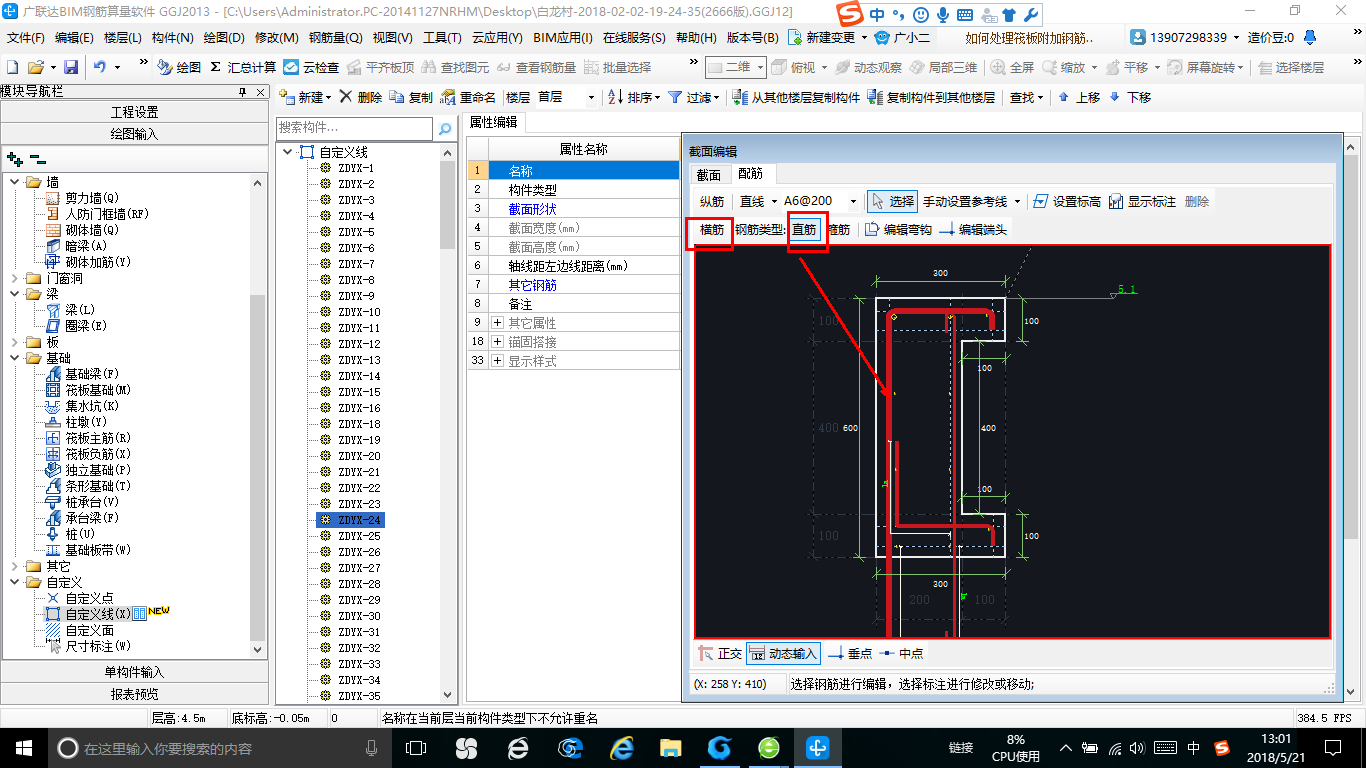Image resolution: width=1366 pixels, height=768 pixels.
Task: Click 动态观察 orbit view tool
Action: [868, 67]
